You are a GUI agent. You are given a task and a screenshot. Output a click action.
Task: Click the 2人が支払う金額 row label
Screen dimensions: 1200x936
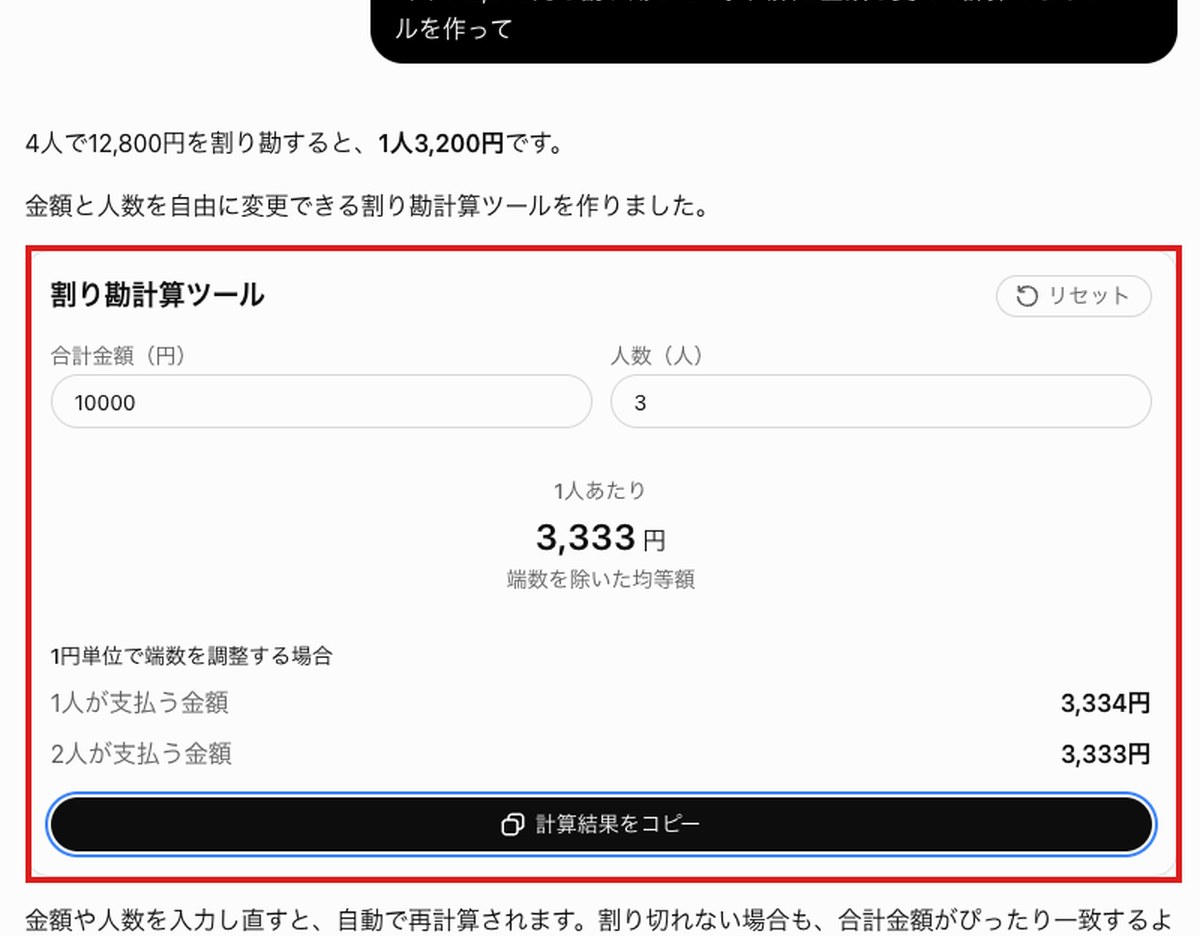click(x=141, y=753)
